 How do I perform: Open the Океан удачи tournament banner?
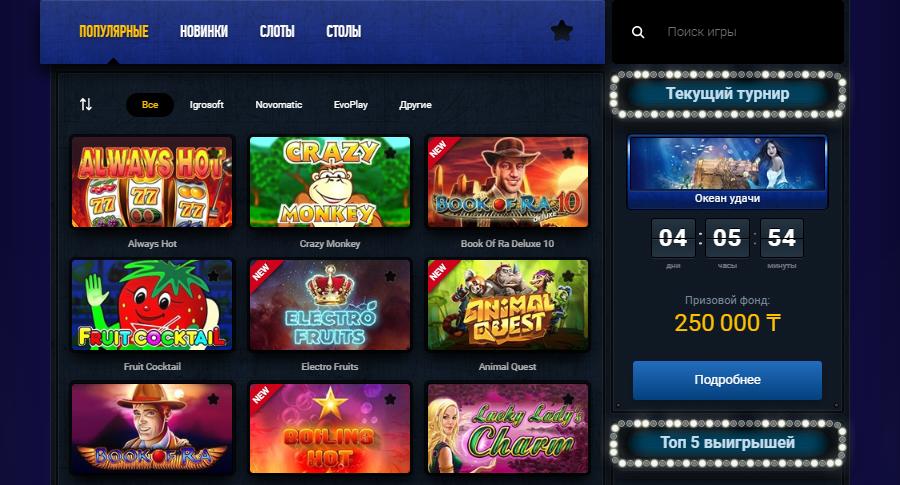(727, 172)
